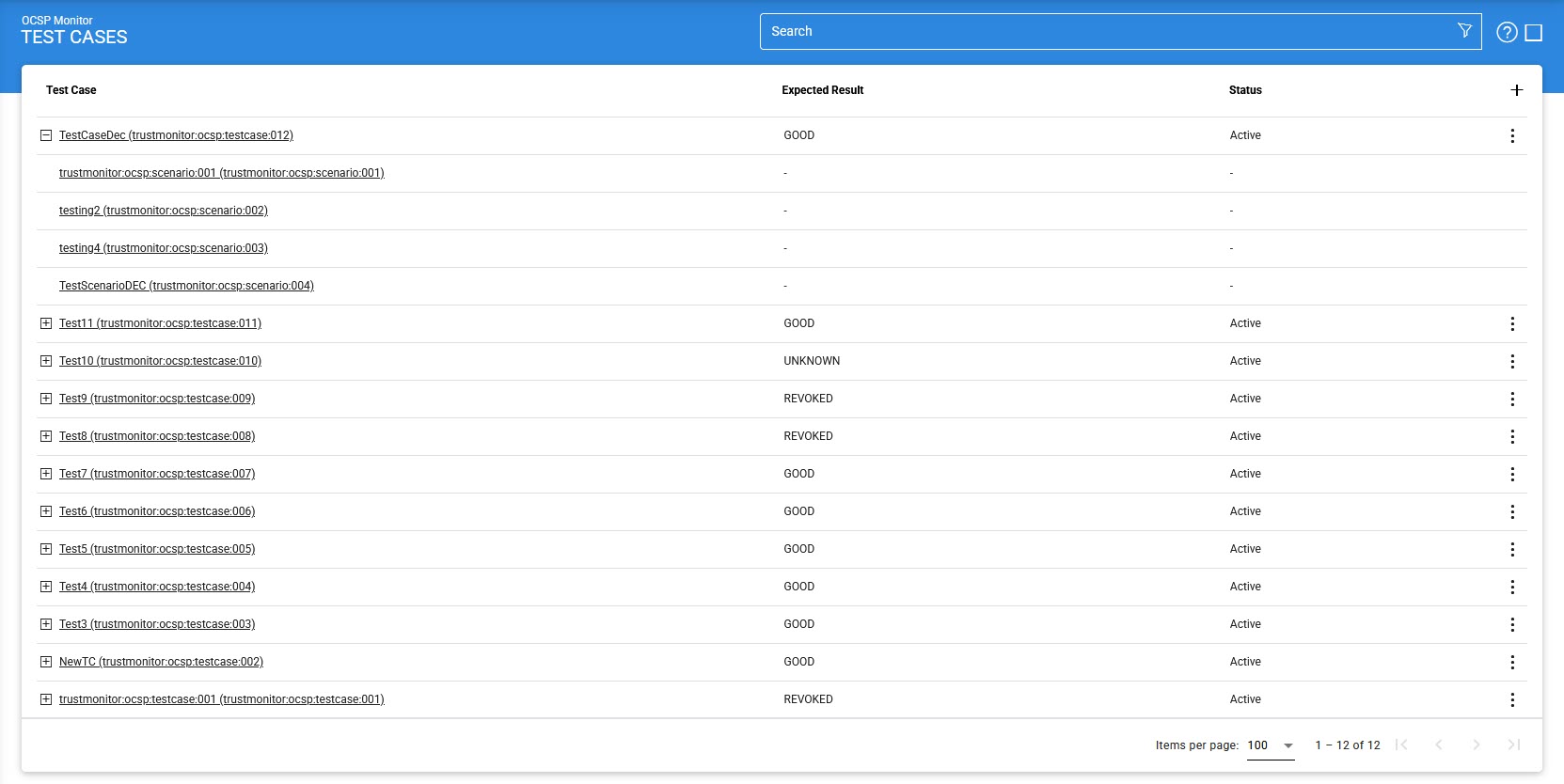1564x784 pixels.
Task: Click the square icon beside help
Action: tap(1533, 33)
